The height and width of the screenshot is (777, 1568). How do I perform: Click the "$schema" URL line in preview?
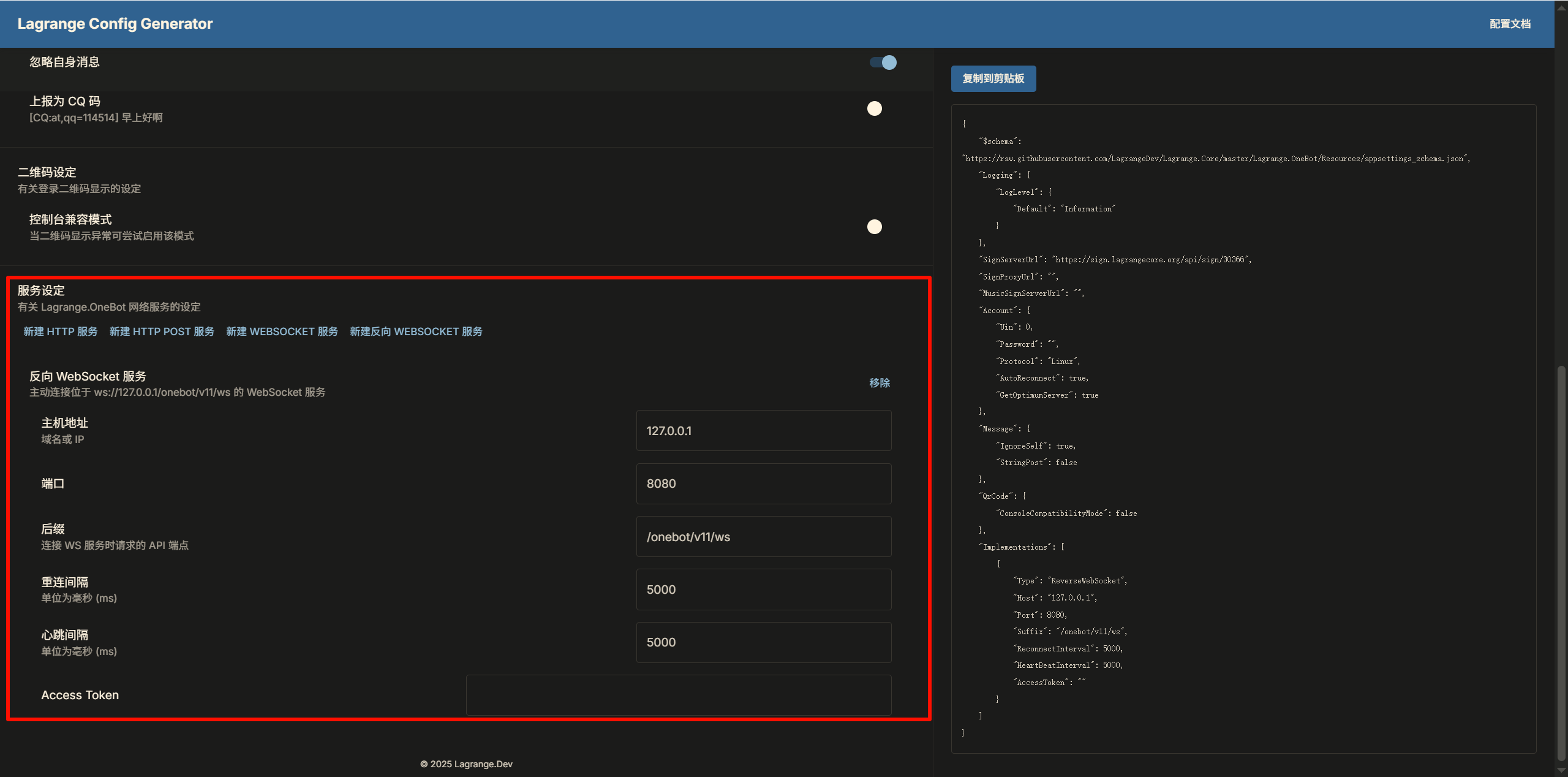1216,159
